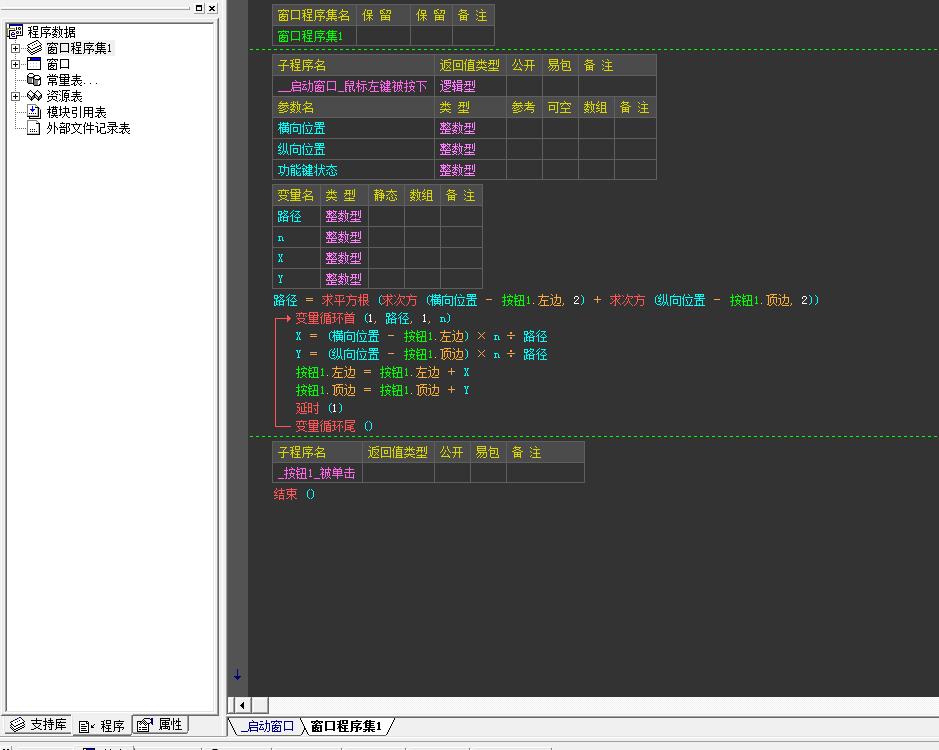Click the 可空 cell of 纵向位置 parameter
Viewport: 939px width, 750px height.
pyautogui.click(x=560, y=149)
